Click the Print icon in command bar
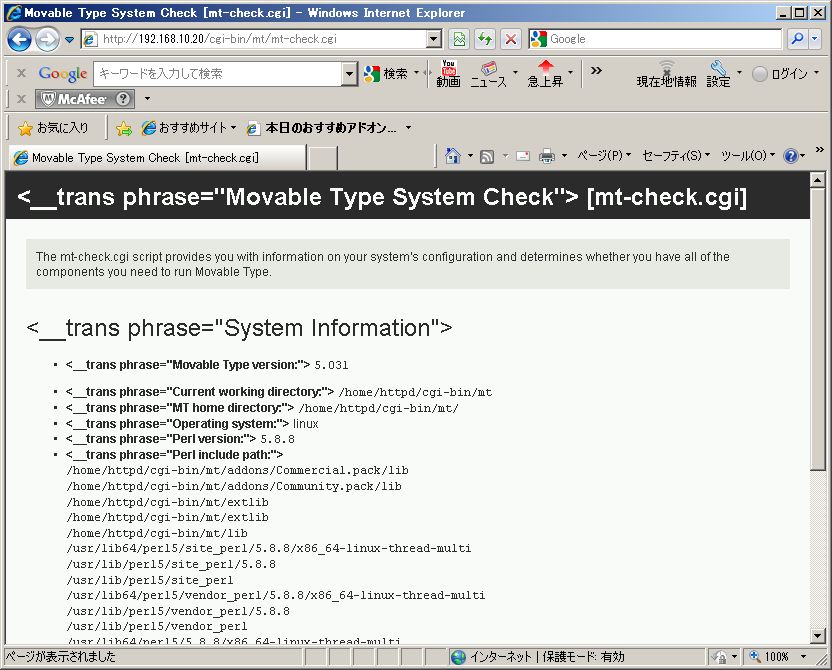 tap(547, 156)
